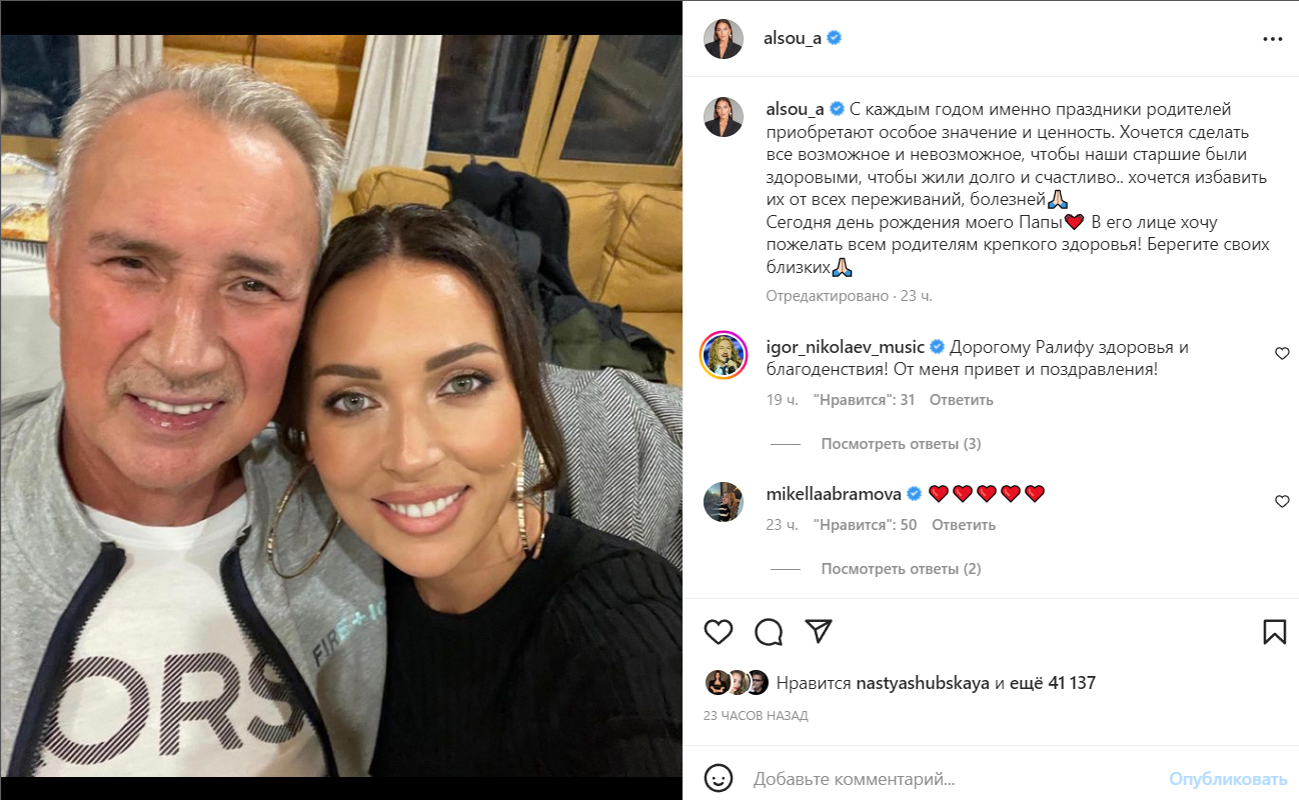Open nastyashubskaya profile from likes
The width and height of the screenshot is (1299, 800).
point(923,683)
